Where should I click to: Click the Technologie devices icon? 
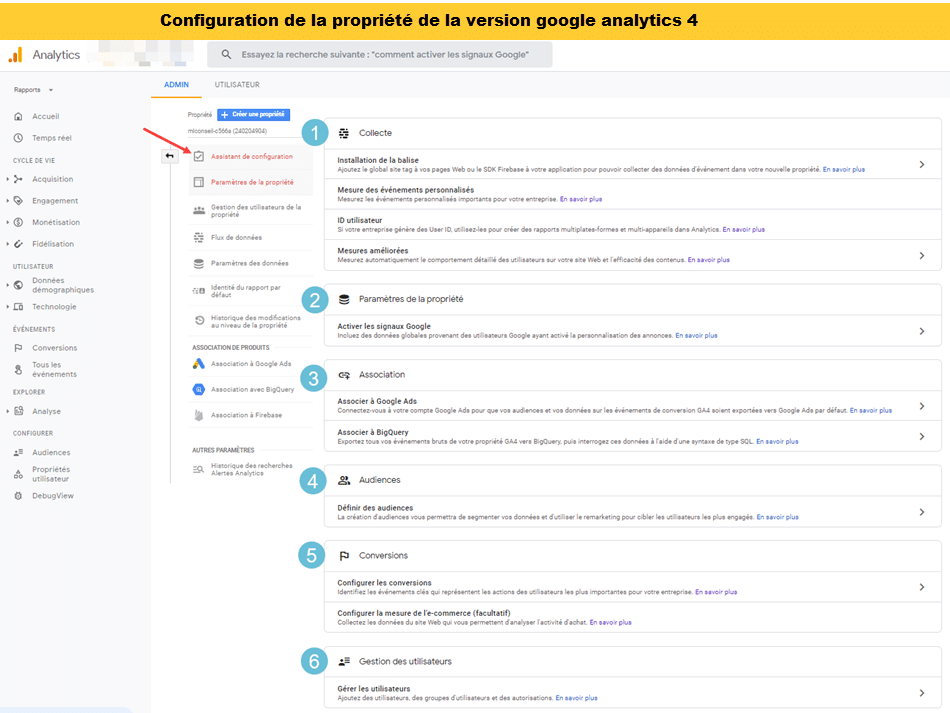pos(18,307)
